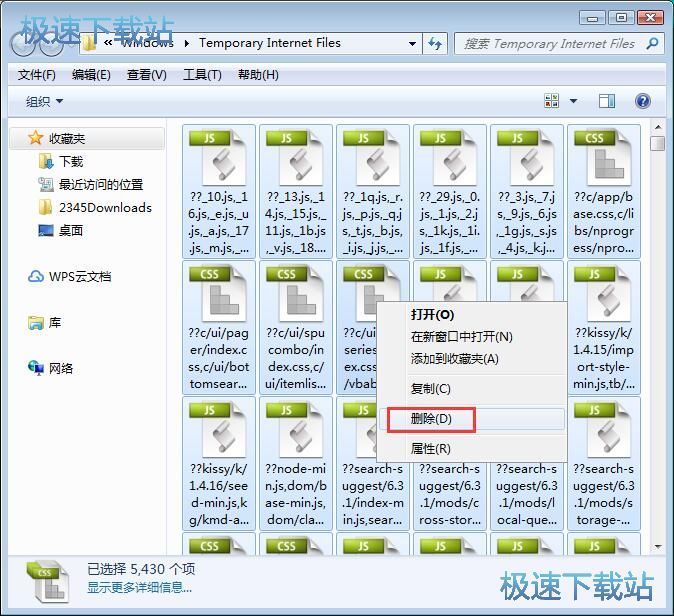
Task: Select JS file ??kissy/k/1.4.16/seed-min.js
Action: click(218, 463)
